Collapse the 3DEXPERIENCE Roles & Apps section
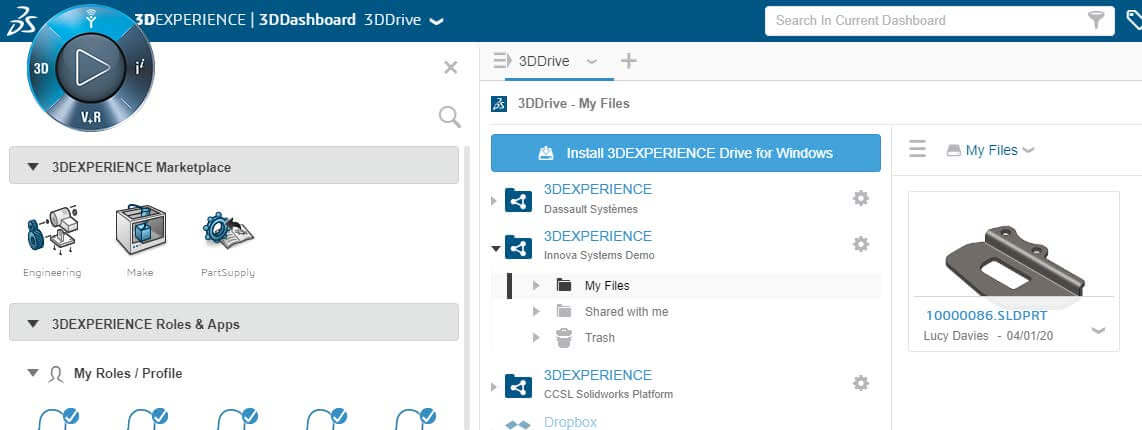Screen dimensions: 1142x430 click(32, 324)
